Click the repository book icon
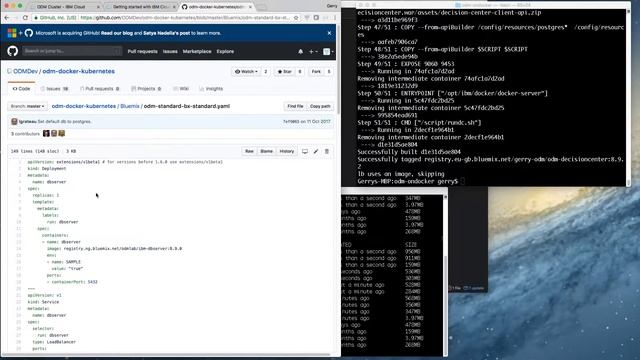 pos(9,71)
